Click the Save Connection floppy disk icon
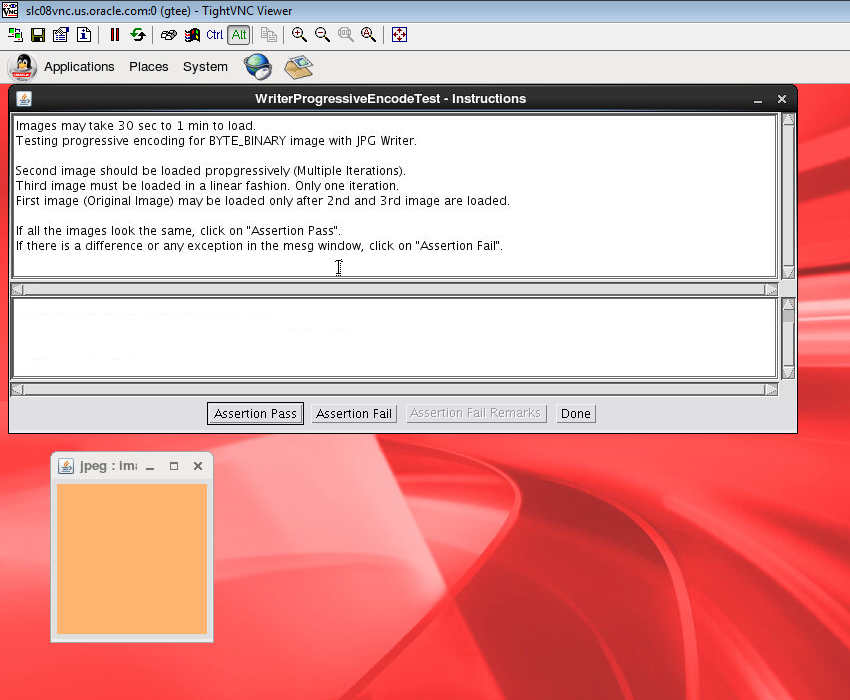This screenshot has height=700, width=850. pyautogui.click(x=38, y=35)
